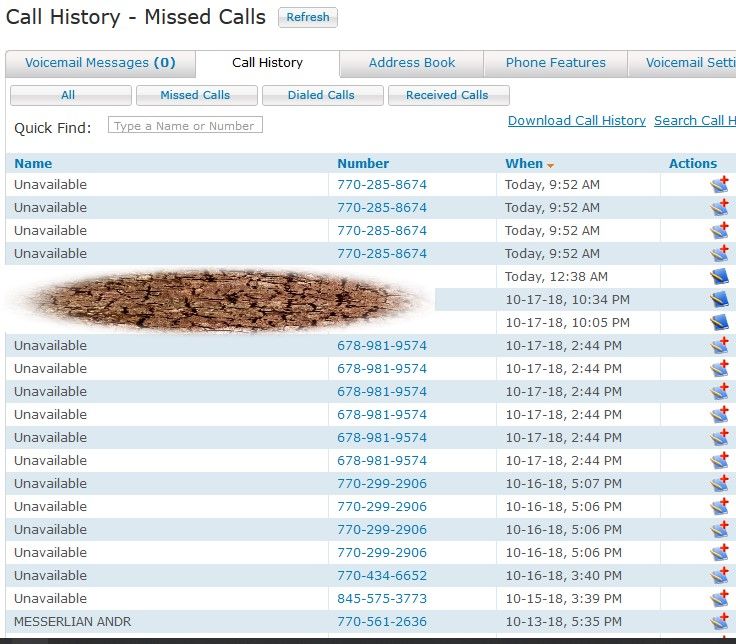Add 770-434-6652 to address book via icon
This screenshot has width=736, height=644.
click(x=719, y=576)
